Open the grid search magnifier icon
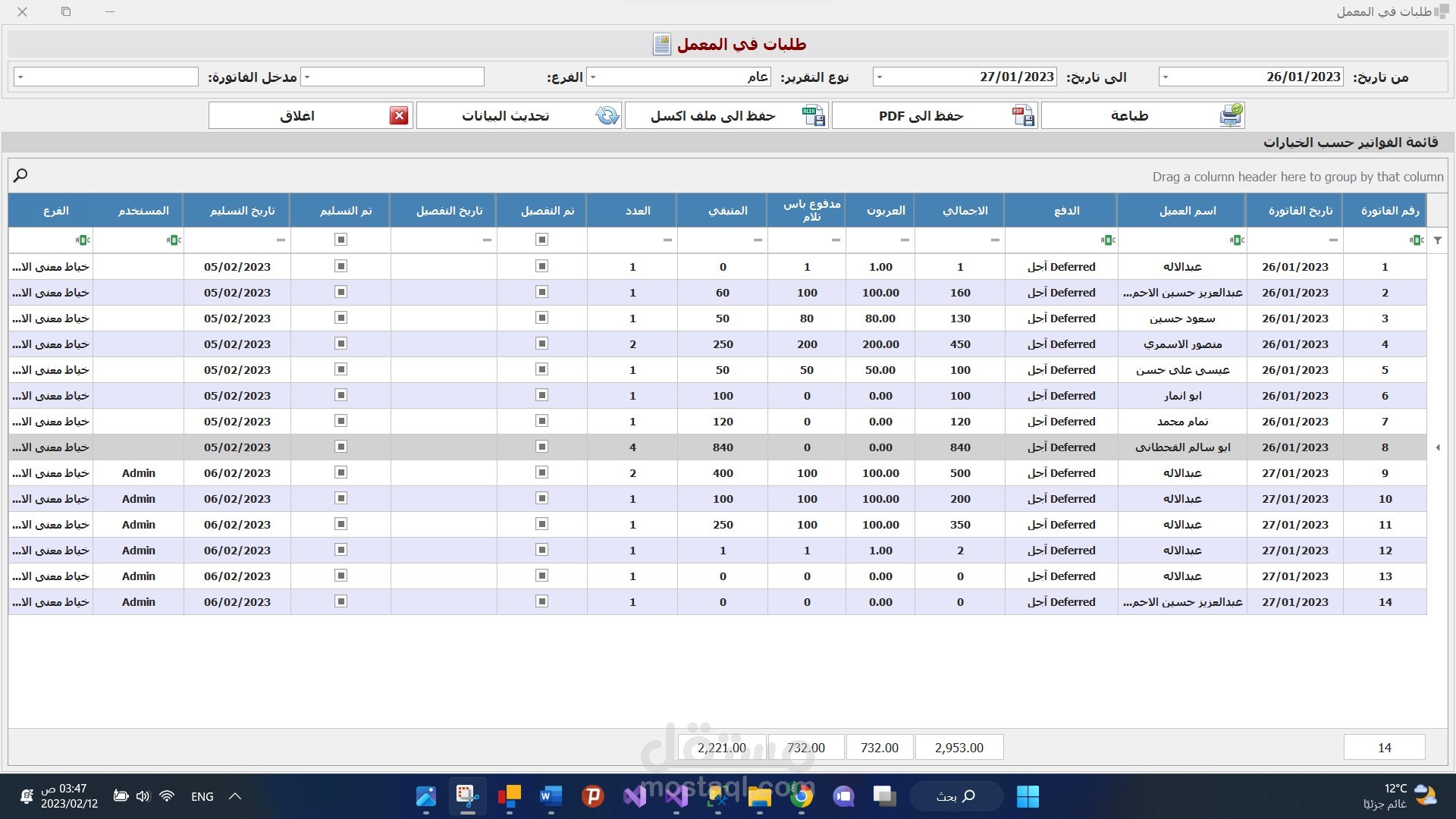Screen dimensions: 1456x819 click(20, 176)
